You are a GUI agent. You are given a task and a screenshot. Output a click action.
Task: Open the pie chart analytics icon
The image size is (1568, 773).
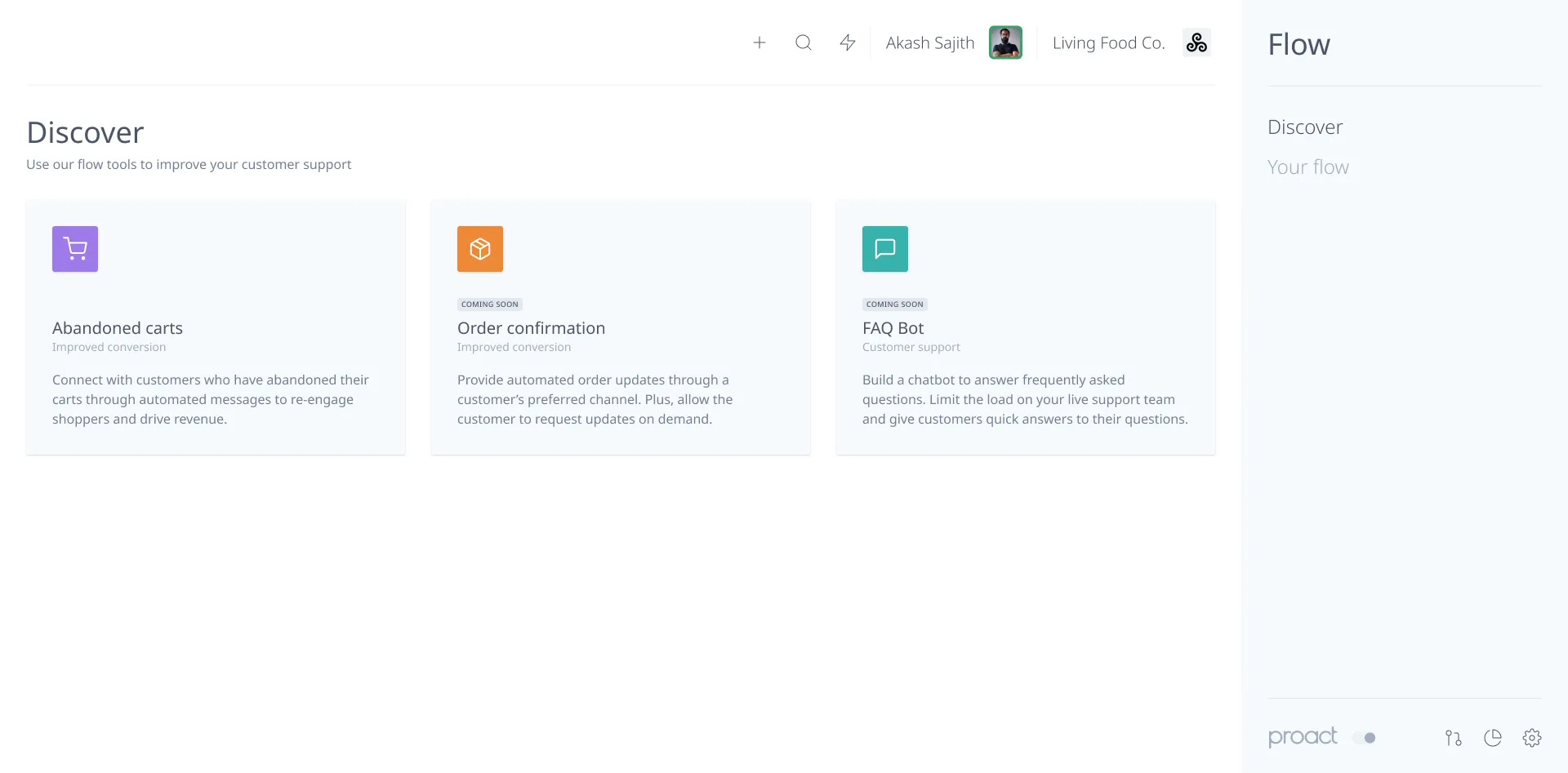coord(1492,738)
